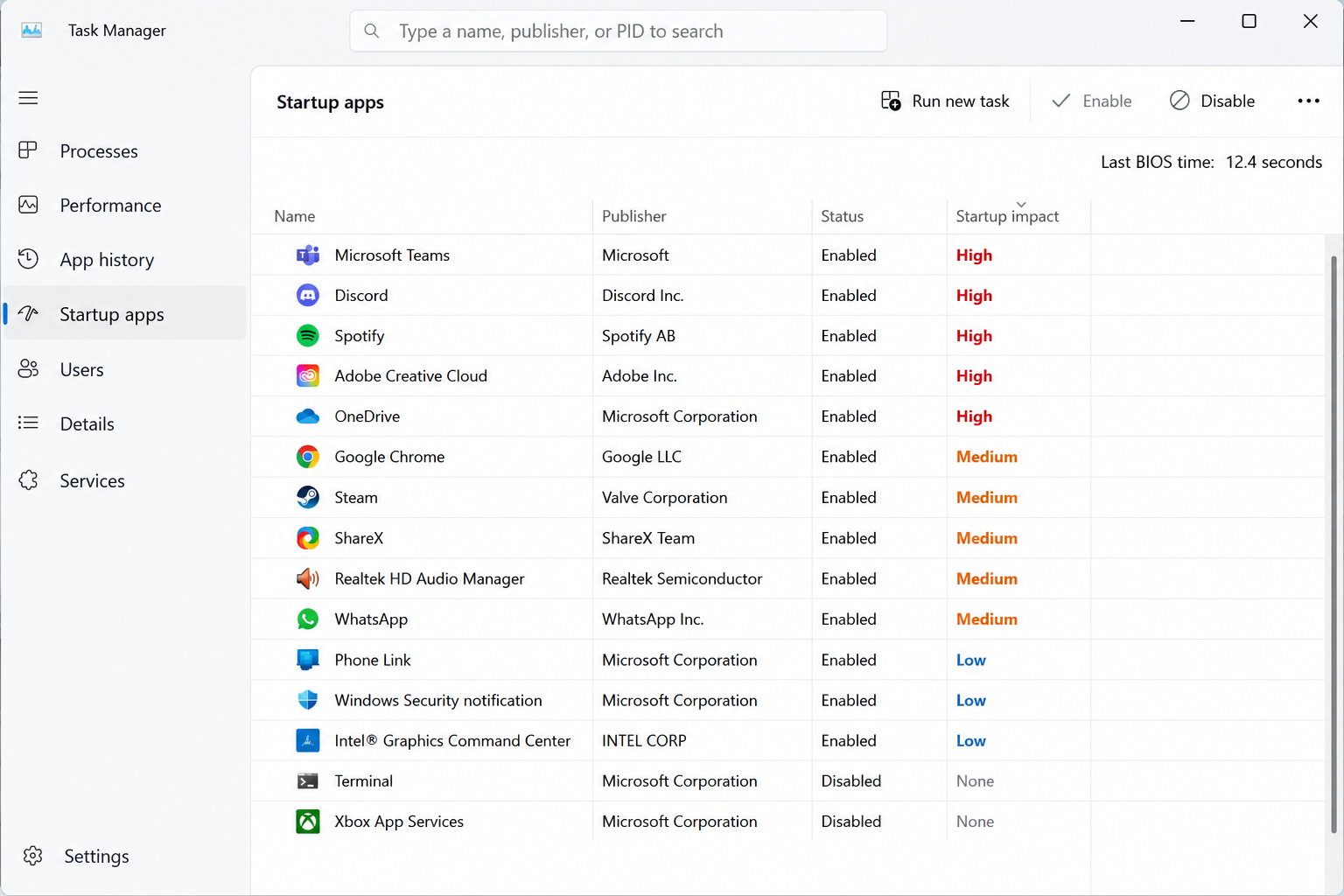
Task: Click INTEL CORP publisher cell
Action: click(x=644, y=740)
